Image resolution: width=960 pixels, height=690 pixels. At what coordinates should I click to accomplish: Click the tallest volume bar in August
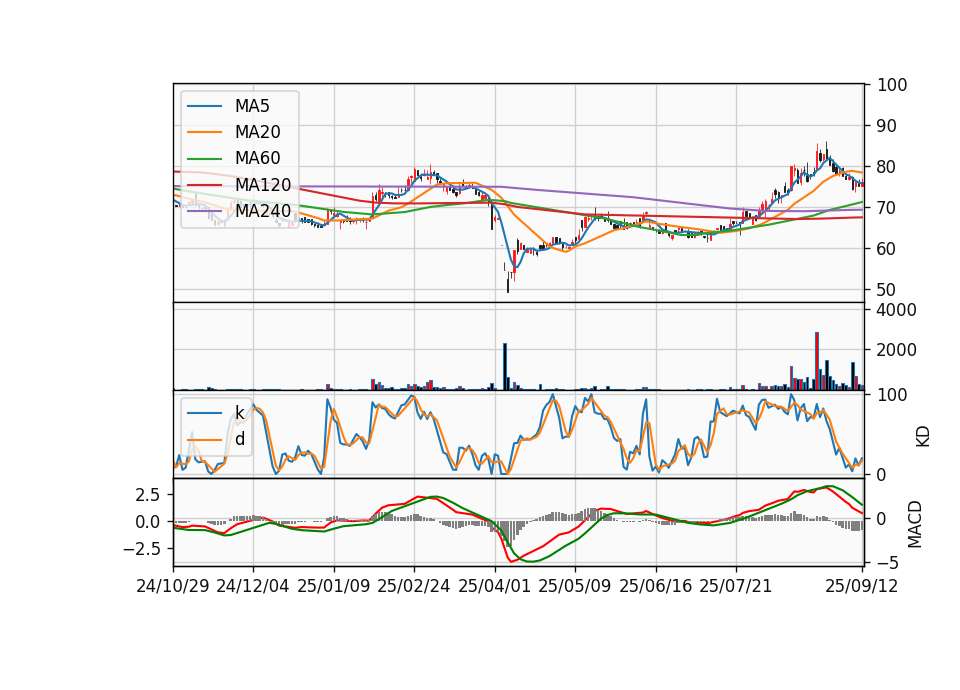(x=817, y=361)
